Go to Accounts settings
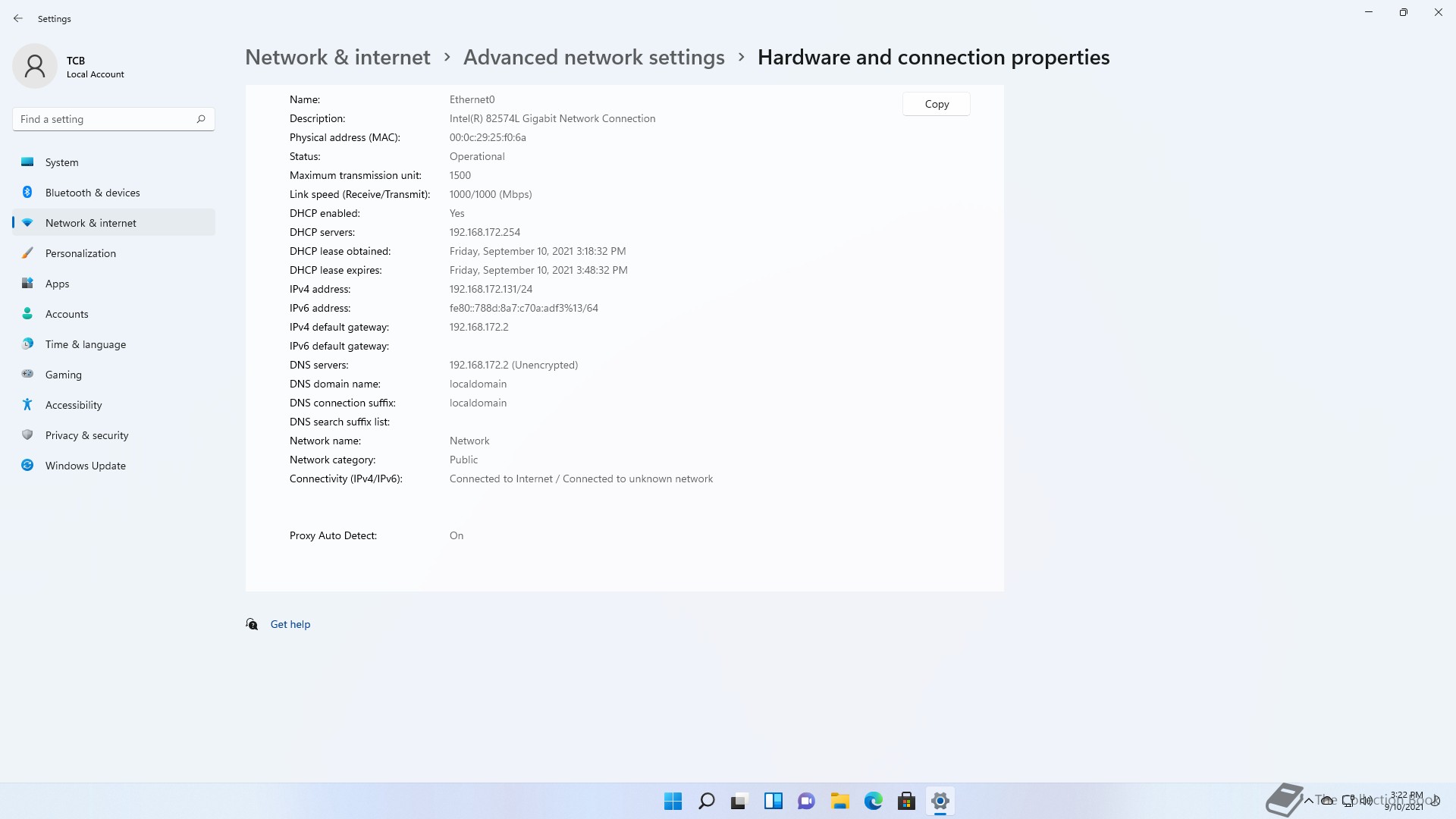The image size is (1456, 819). pos(67,314)
